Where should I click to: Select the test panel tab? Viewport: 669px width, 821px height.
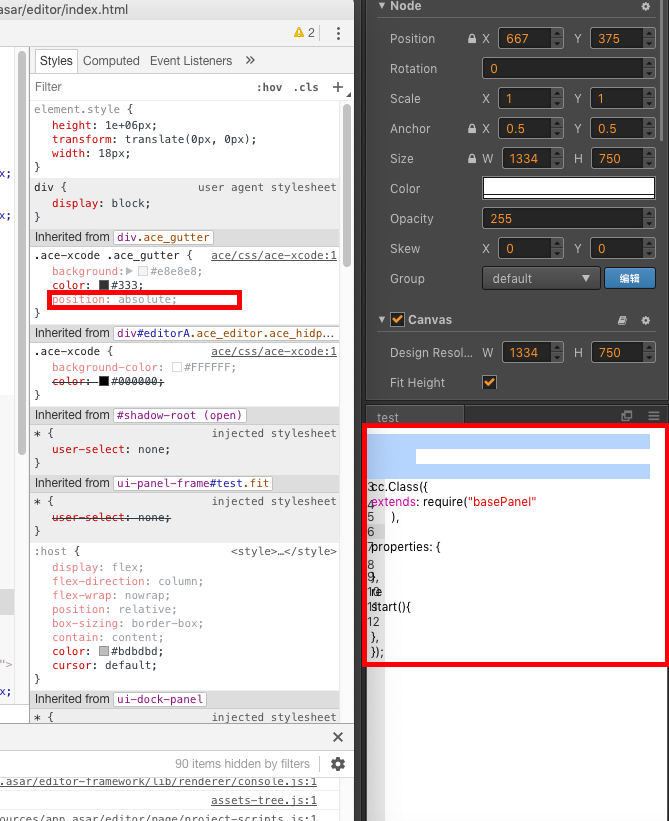(x=415, y=416)
